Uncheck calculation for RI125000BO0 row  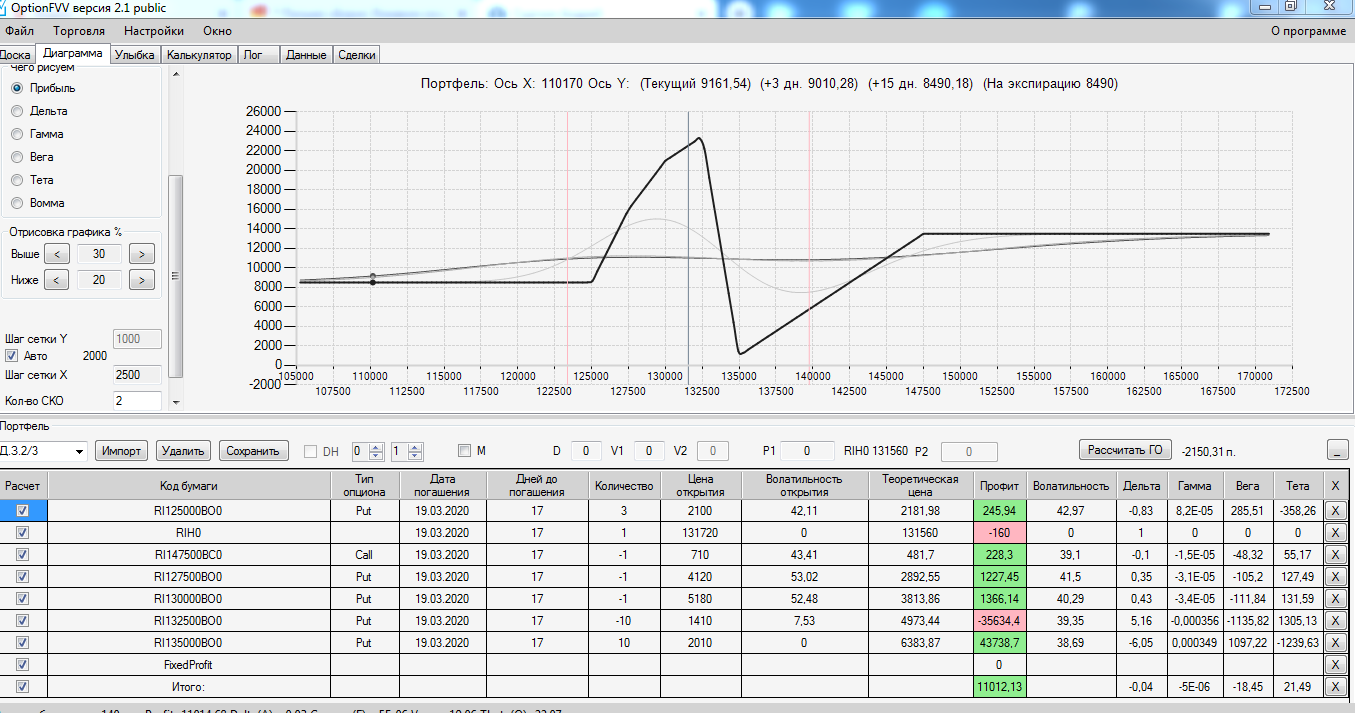(x=23, y=511)
